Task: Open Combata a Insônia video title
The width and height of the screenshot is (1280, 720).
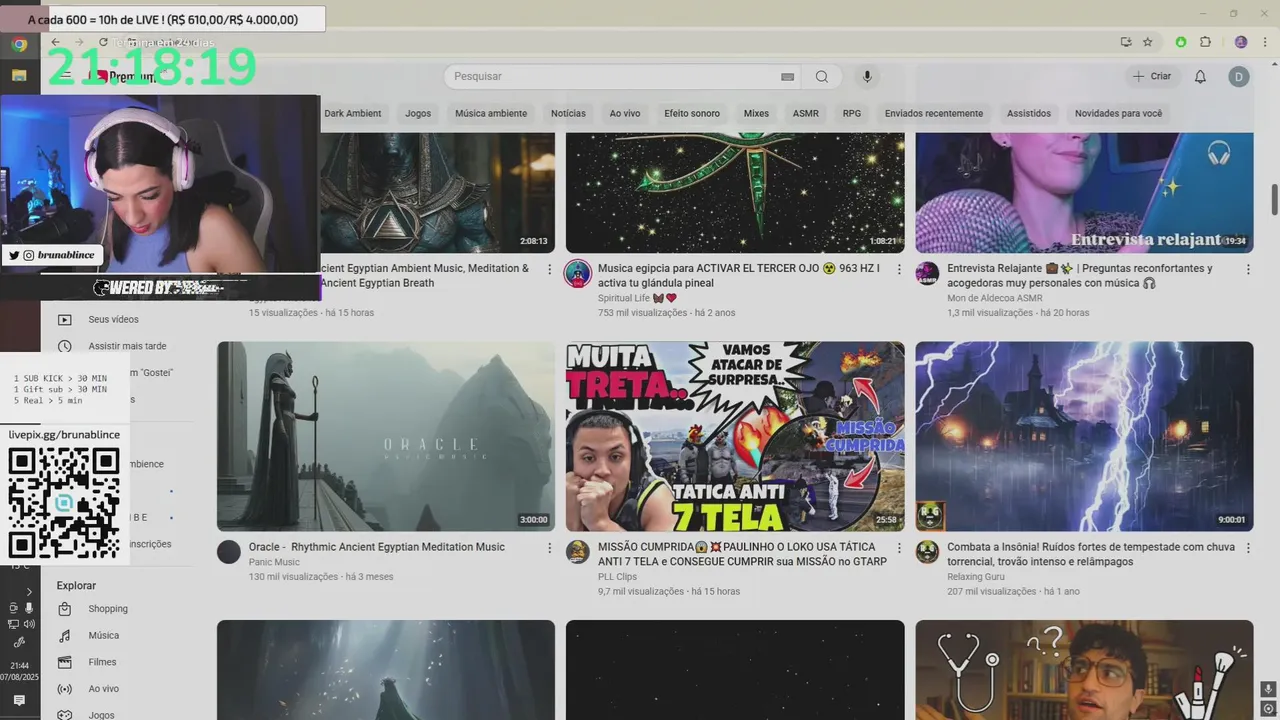Action: click(1091, 554)
